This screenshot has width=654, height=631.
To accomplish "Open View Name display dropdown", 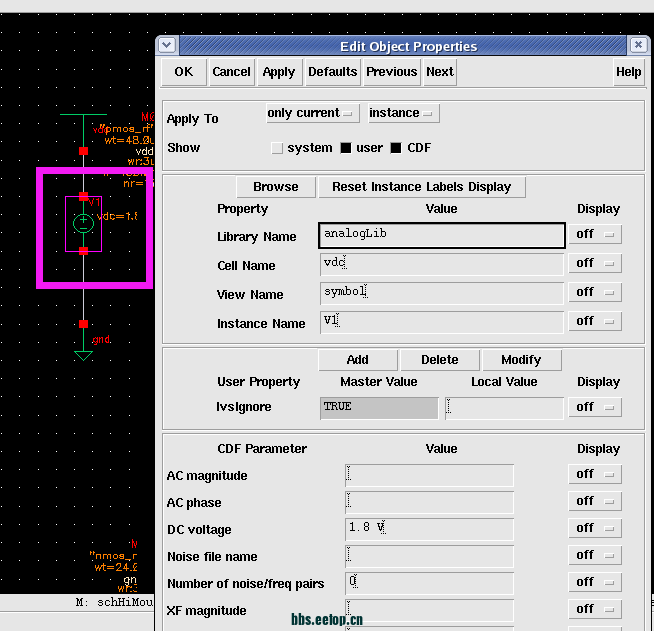I will 595,292.
